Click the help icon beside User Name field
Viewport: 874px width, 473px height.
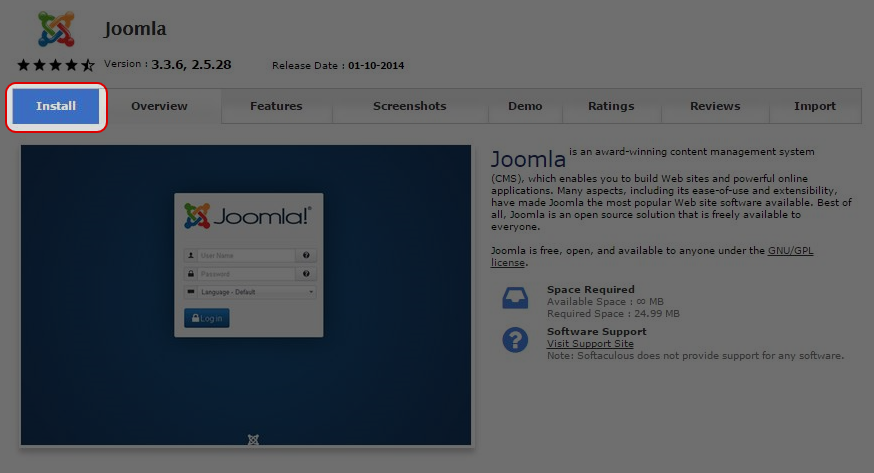[x=307, y=255]
